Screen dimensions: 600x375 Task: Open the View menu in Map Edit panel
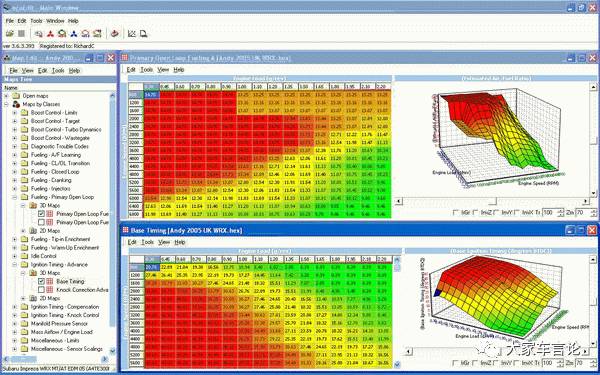[28, 70]
